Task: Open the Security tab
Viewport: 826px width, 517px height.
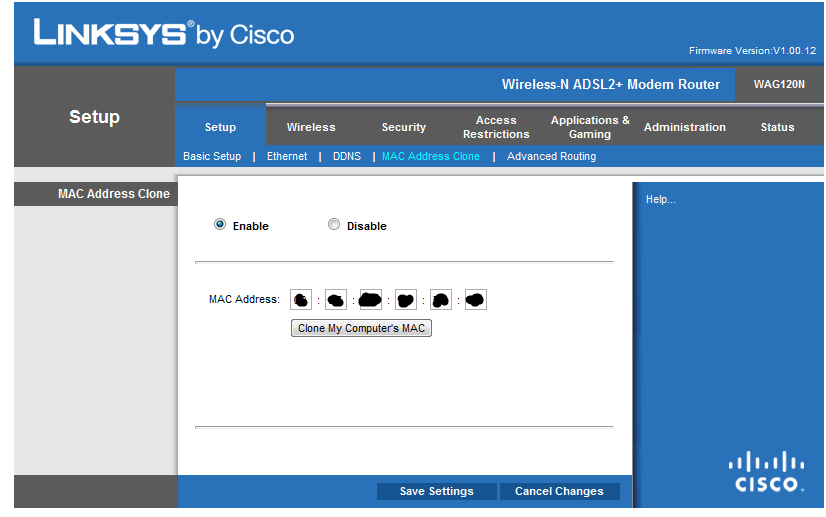Action: click(404, 127)
